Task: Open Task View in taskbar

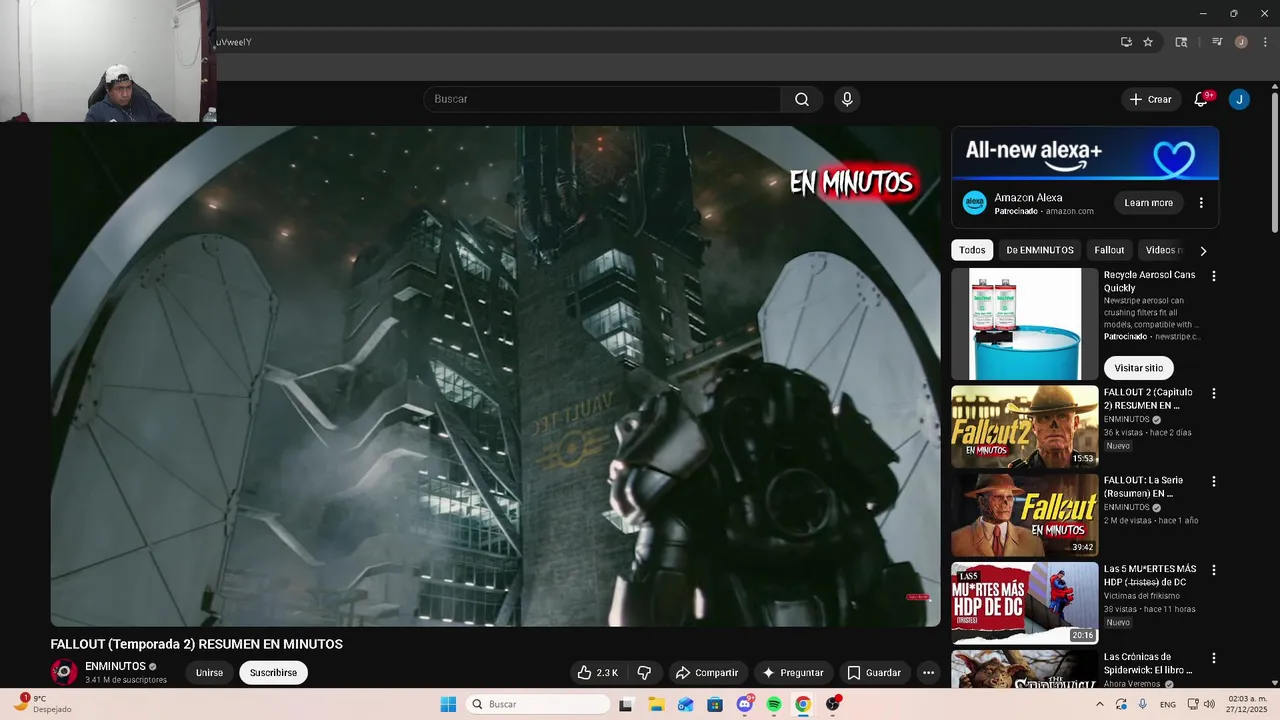Action: 626,704
